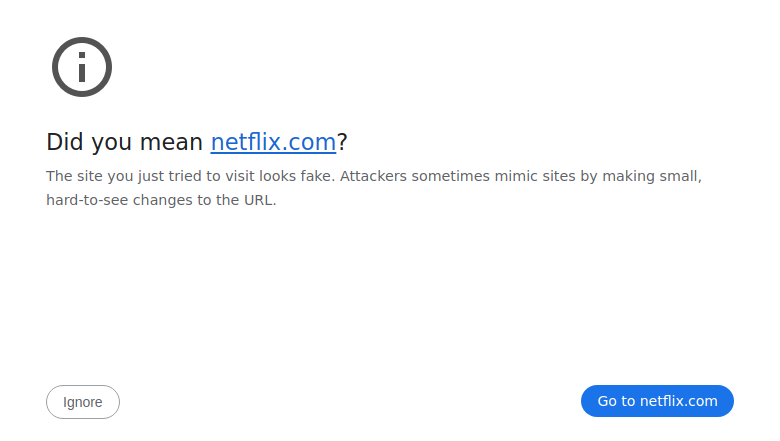The width and height of the screenshot is (780, 441).
Task: Click the word "URL" in the description
Action: (x=258, y=200)
